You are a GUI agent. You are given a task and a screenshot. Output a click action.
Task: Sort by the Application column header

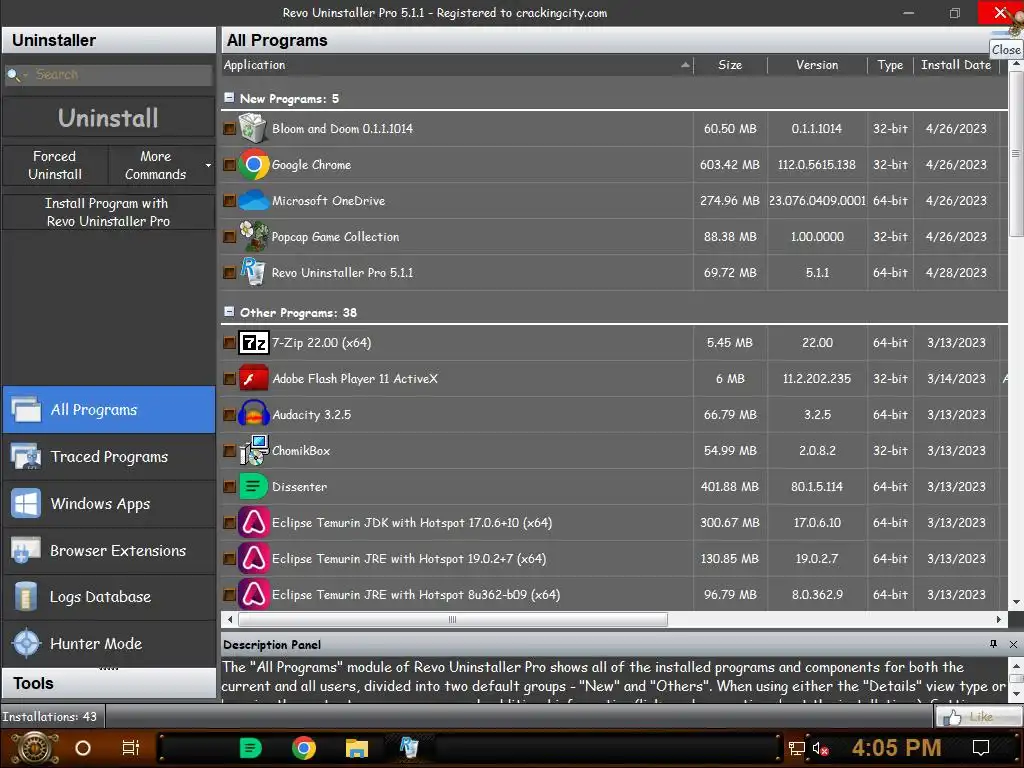click(456, 65)
